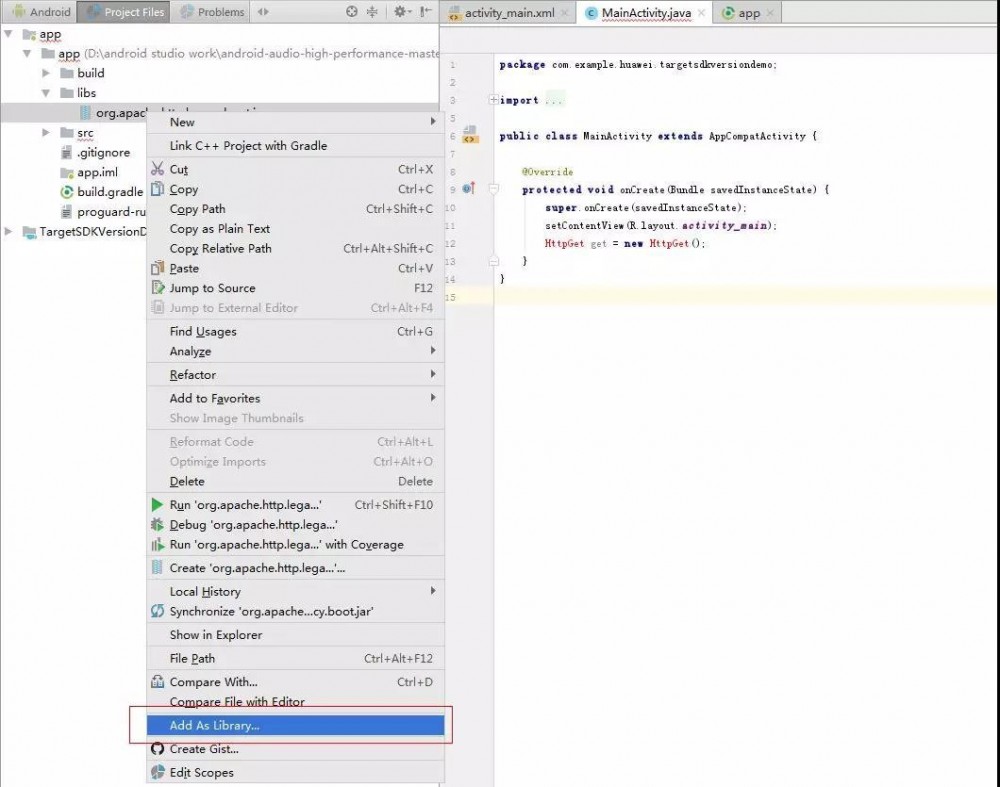
Task: Click the Debug bug icon in context menu
Action: coord(157,524)
